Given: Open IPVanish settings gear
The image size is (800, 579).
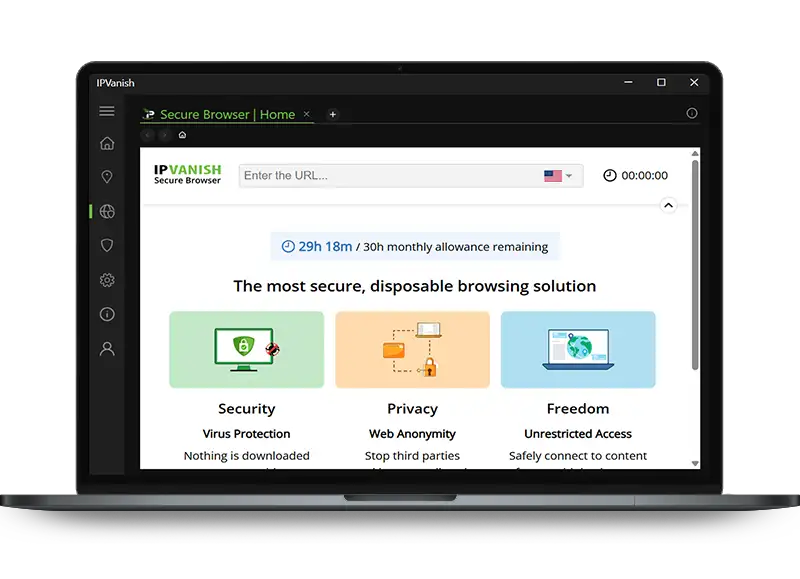Looking at the screenshot, I should [107, 280].
